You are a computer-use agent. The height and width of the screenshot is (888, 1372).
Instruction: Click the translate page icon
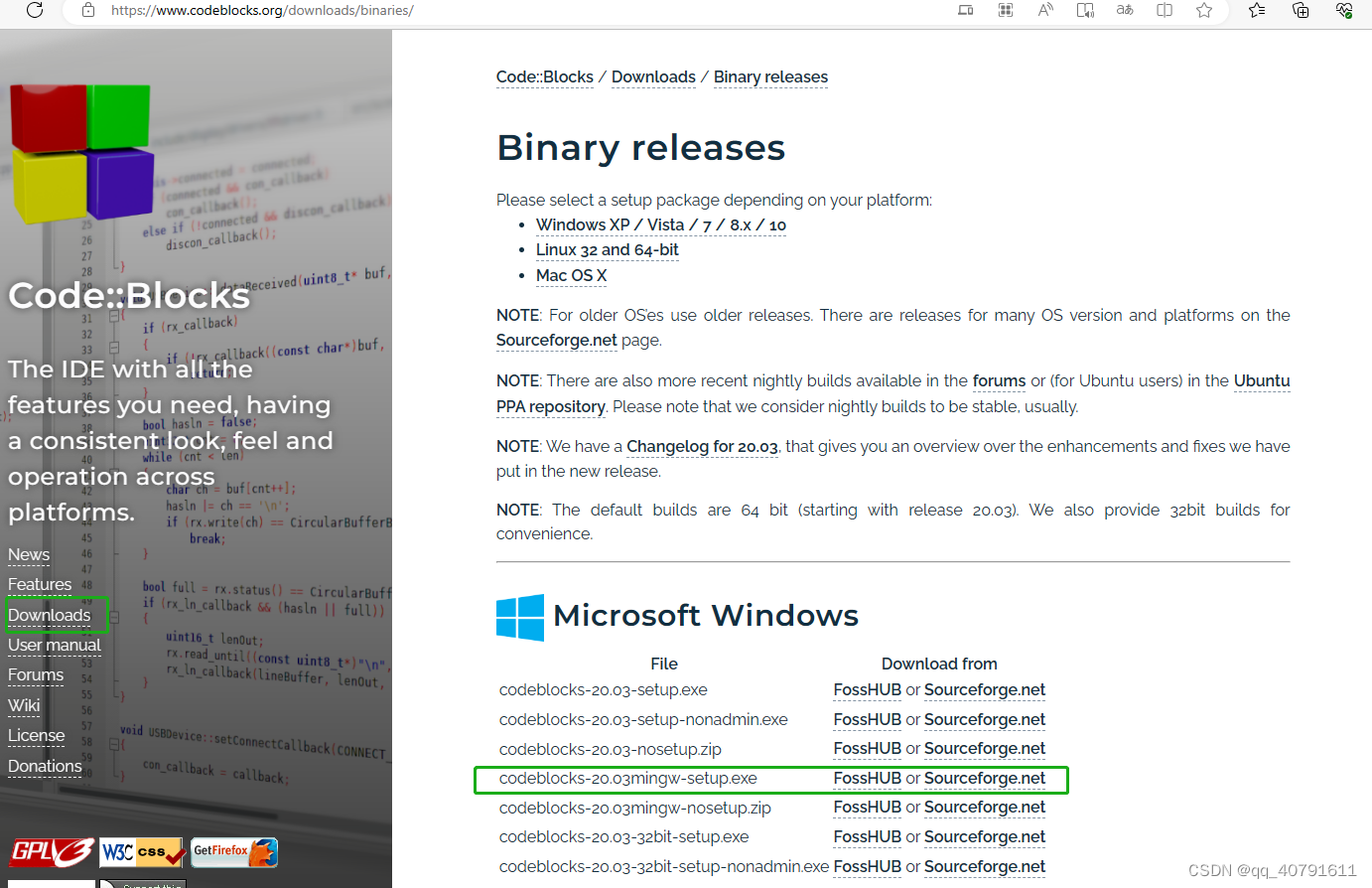pyautogui.click(x=1125, y=10)
